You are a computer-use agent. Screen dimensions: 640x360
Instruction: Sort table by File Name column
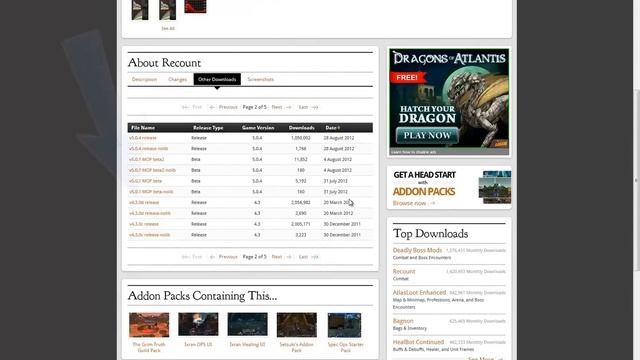tap(142, 128)
